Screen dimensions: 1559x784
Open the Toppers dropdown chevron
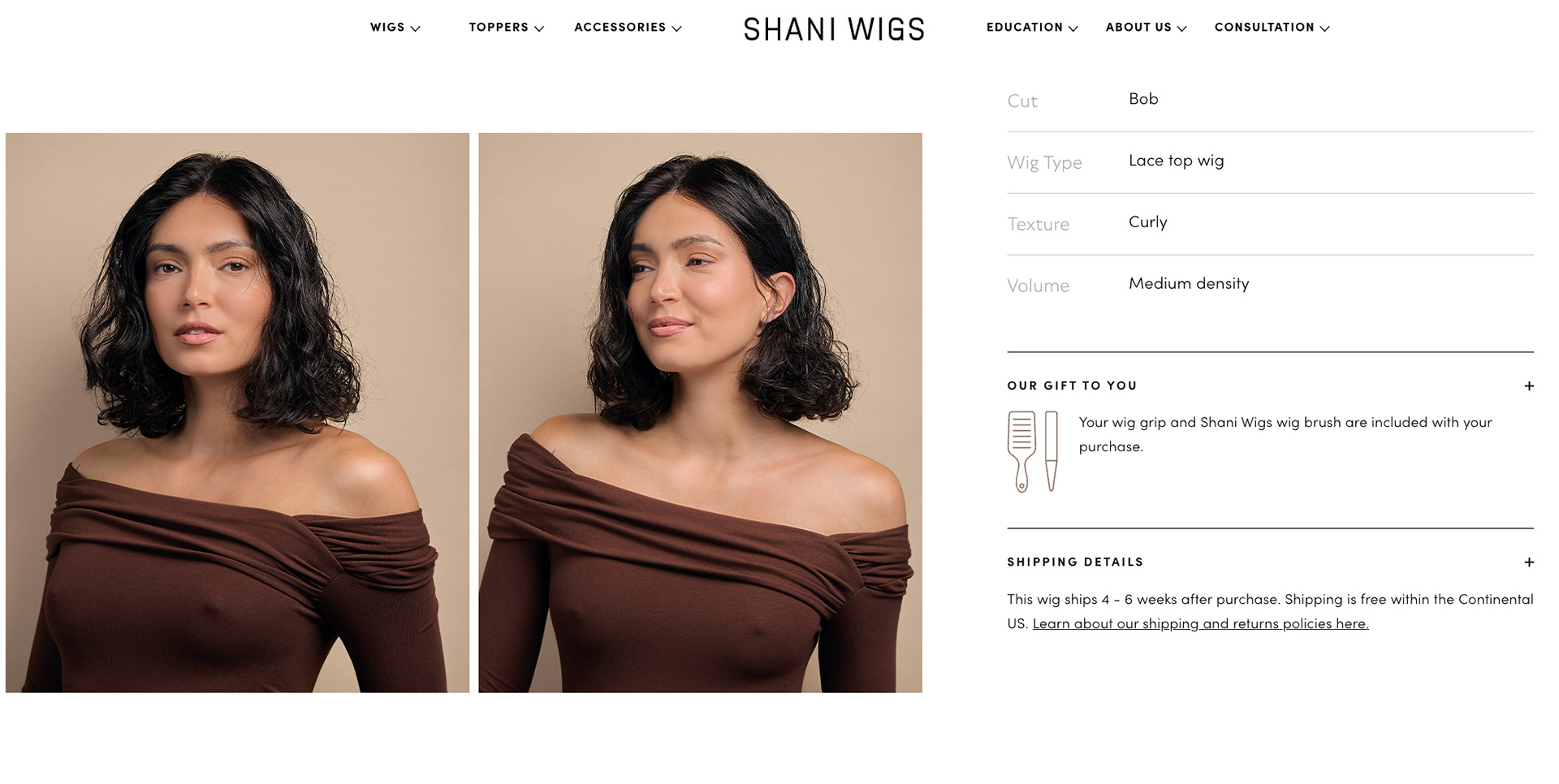(x=538, y=28)
